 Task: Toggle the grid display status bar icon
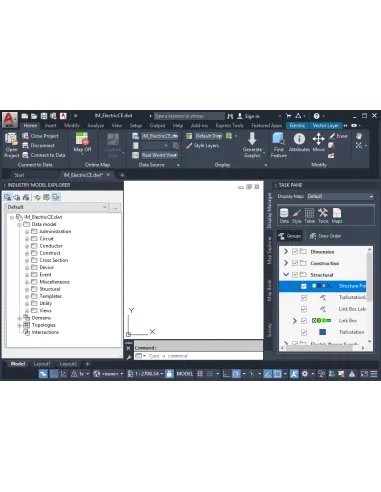tap(200, 374)
